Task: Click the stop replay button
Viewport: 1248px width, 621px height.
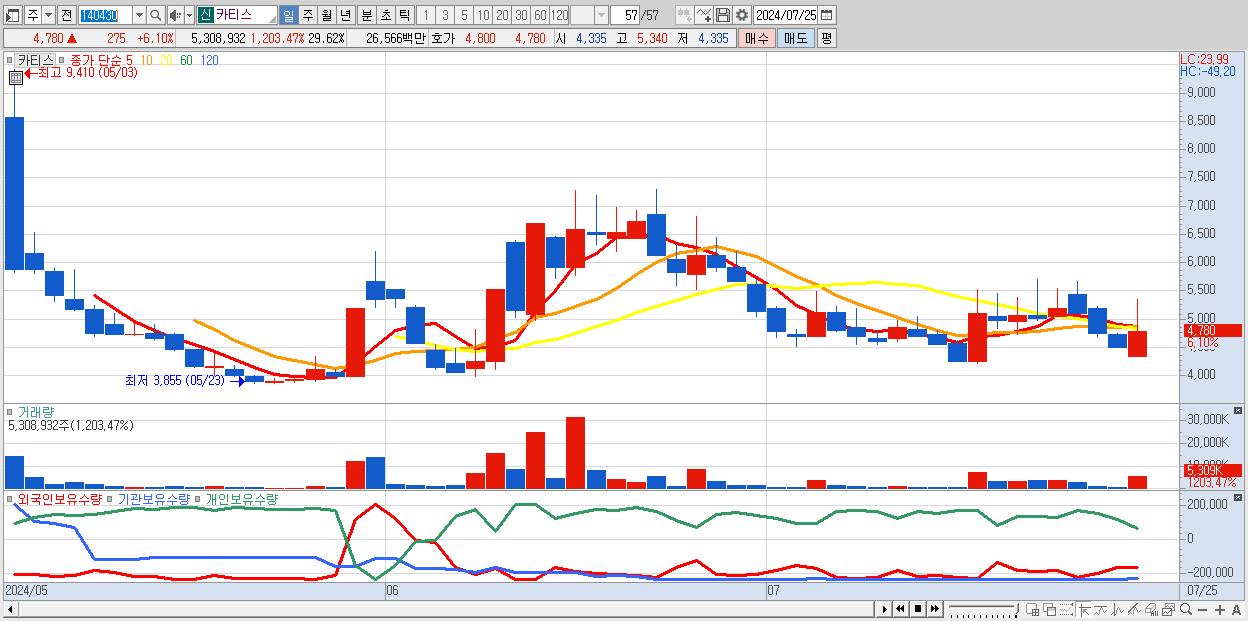Action: coord(918,610)
